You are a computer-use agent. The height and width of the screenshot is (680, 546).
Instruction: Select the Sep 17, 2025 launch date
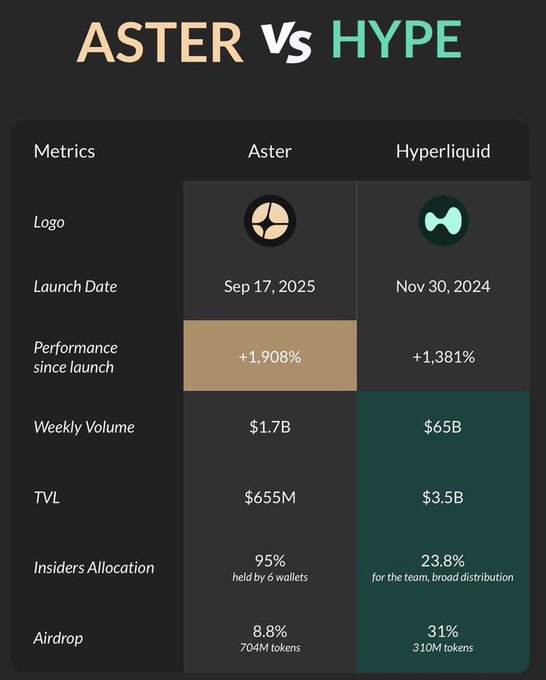click(270, 287)
